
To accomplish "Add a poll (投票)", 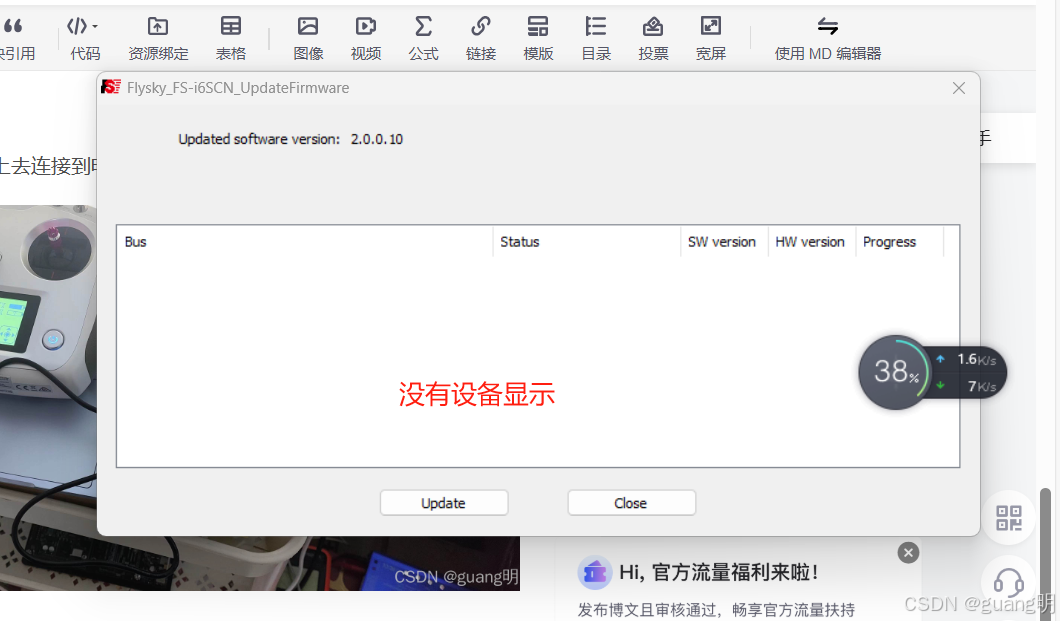I will pos(653,38).
